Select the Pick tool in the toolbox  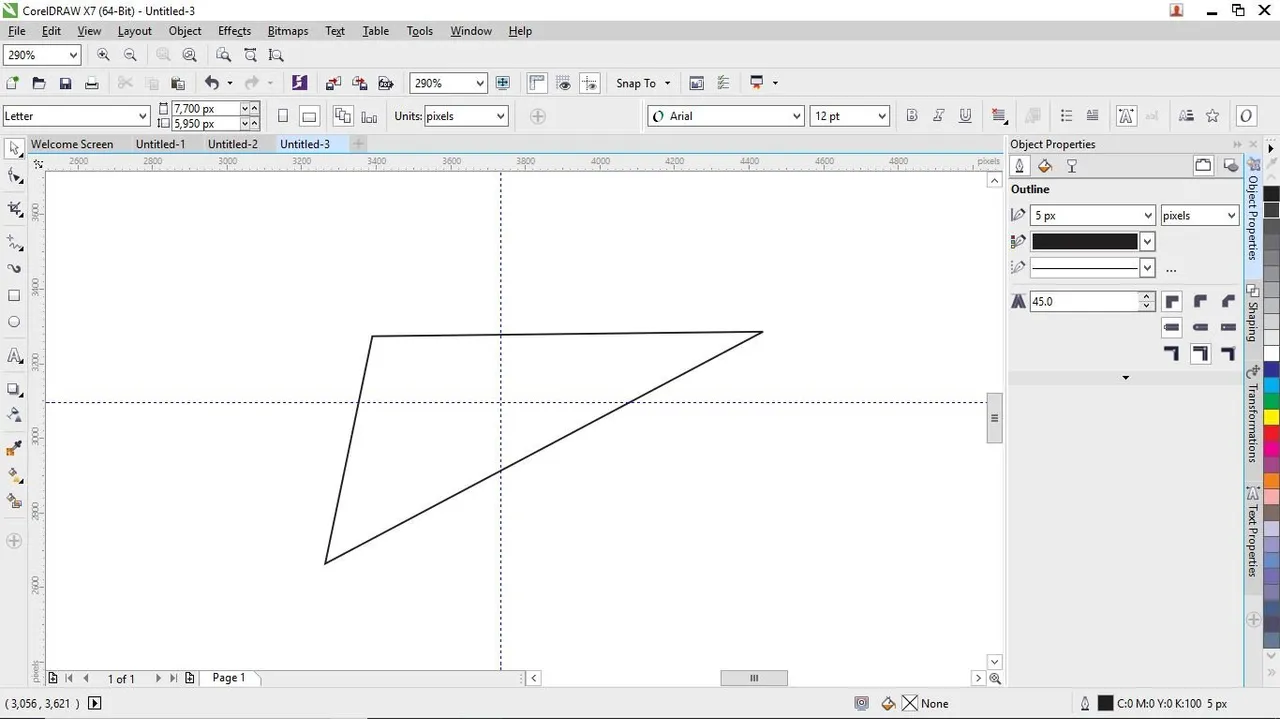point(14,149)
